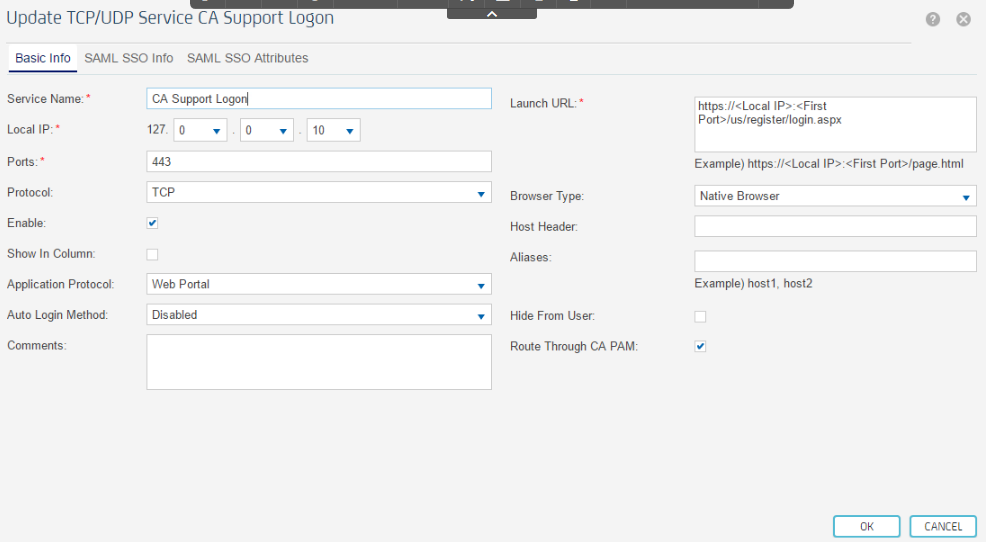The image size is (986, 542).
Task: Expand the Application Protocol Web Portal dropdown
Action: 319,284
